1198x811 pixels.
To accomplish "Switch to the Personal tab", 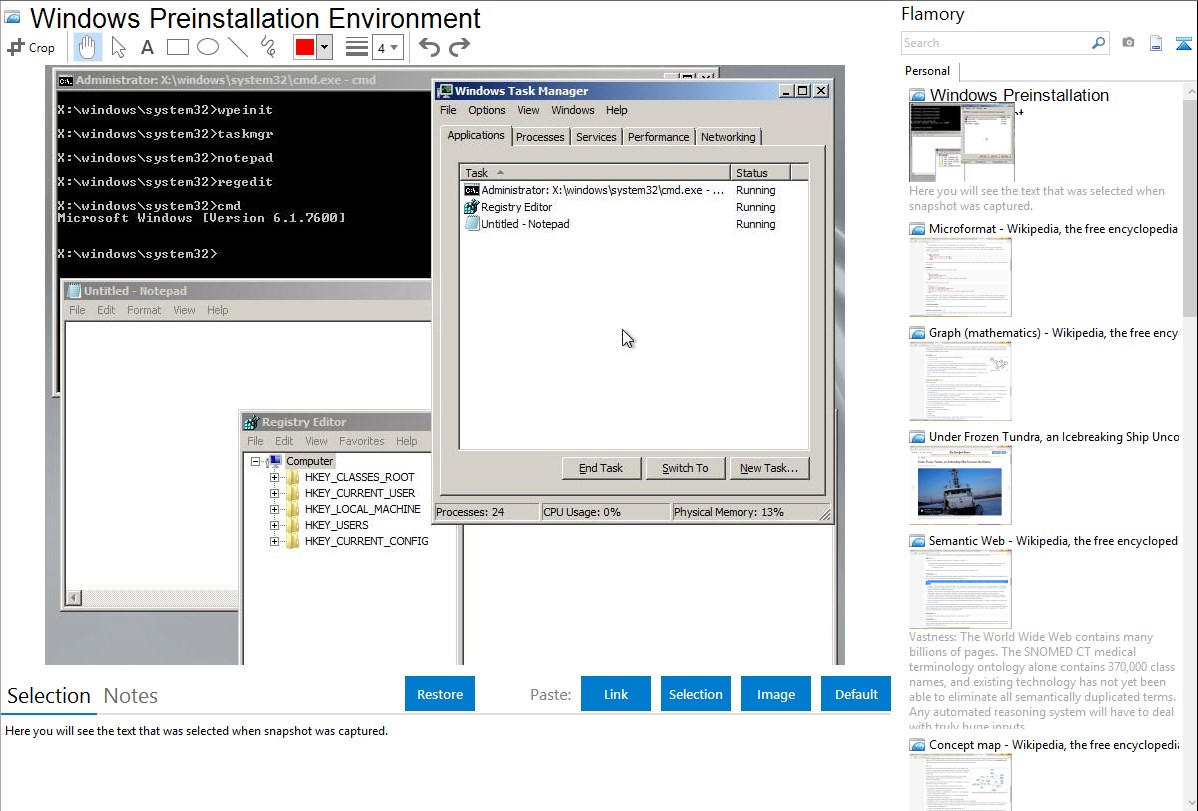I will pos(927,71).
